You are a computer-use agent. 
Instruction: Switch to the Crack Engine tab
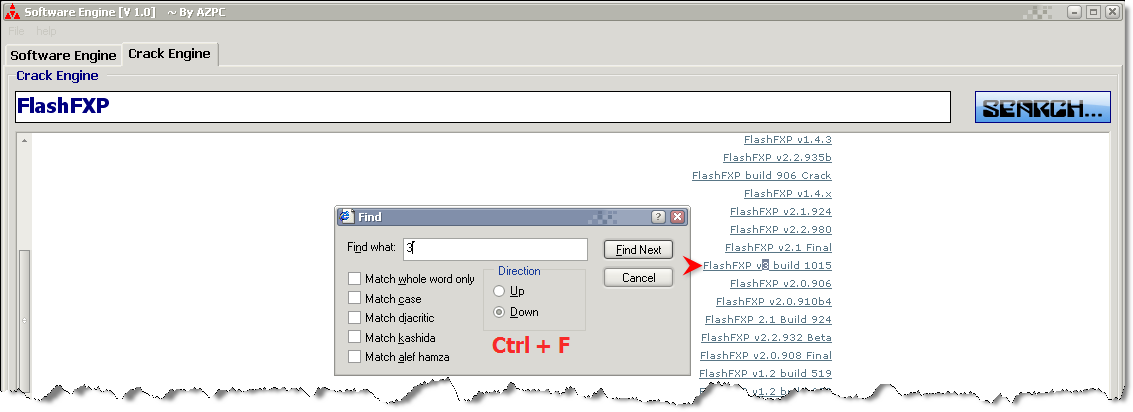point(170,53)
